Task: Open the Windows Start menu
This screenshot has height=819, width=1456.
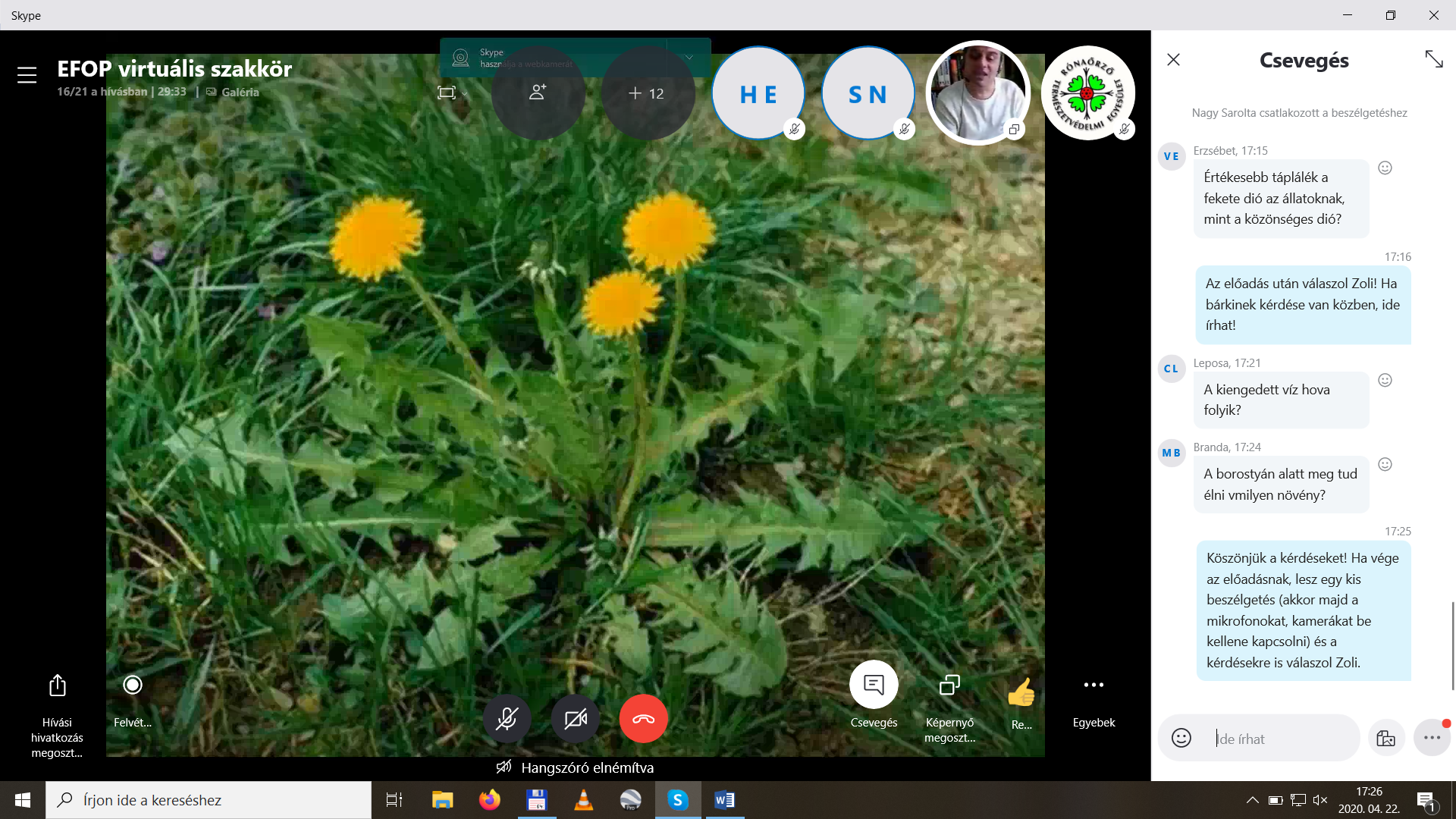Action: 23,800
